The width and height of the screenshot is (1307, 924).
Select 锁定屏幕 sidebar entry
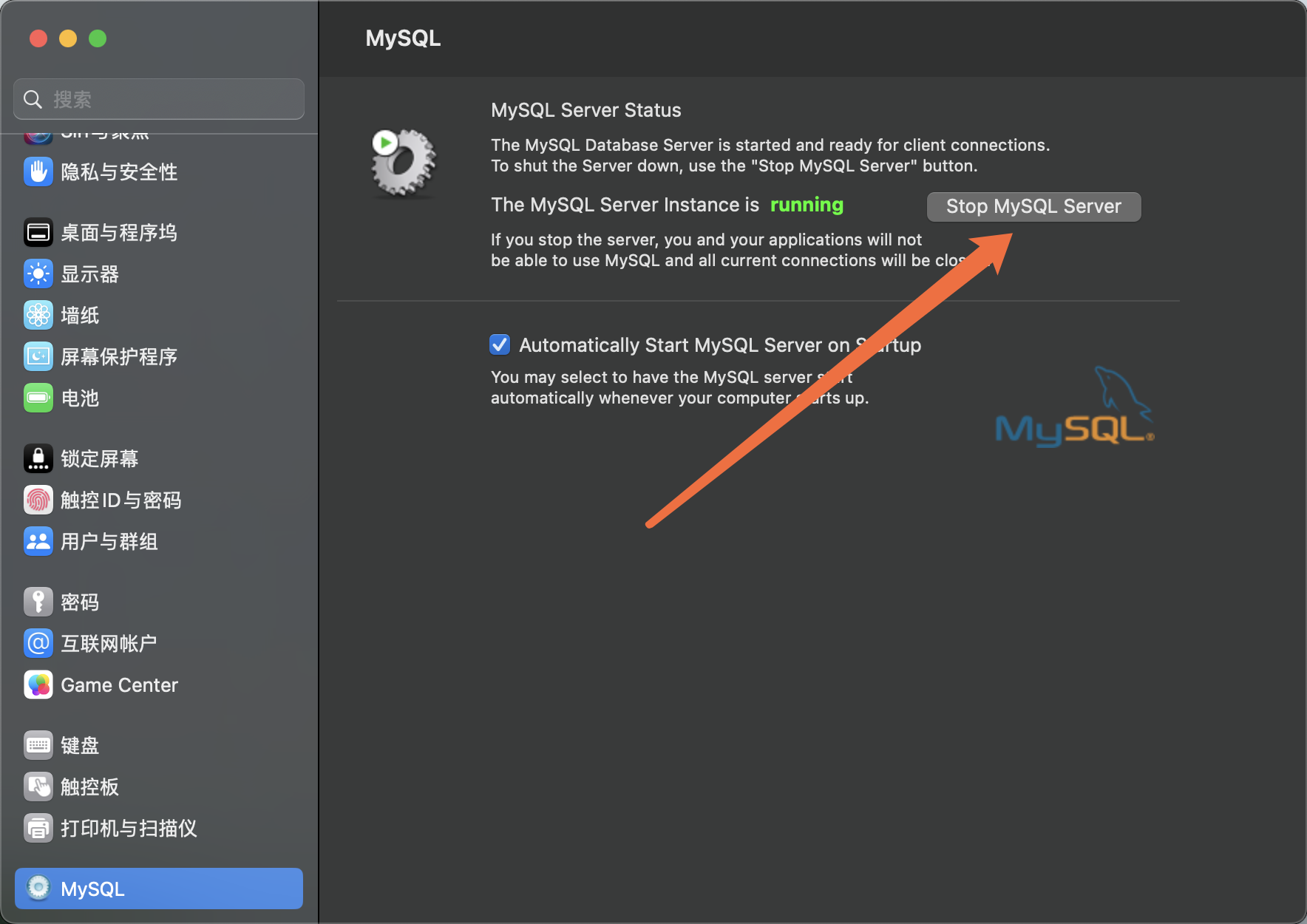pos(100,459)
